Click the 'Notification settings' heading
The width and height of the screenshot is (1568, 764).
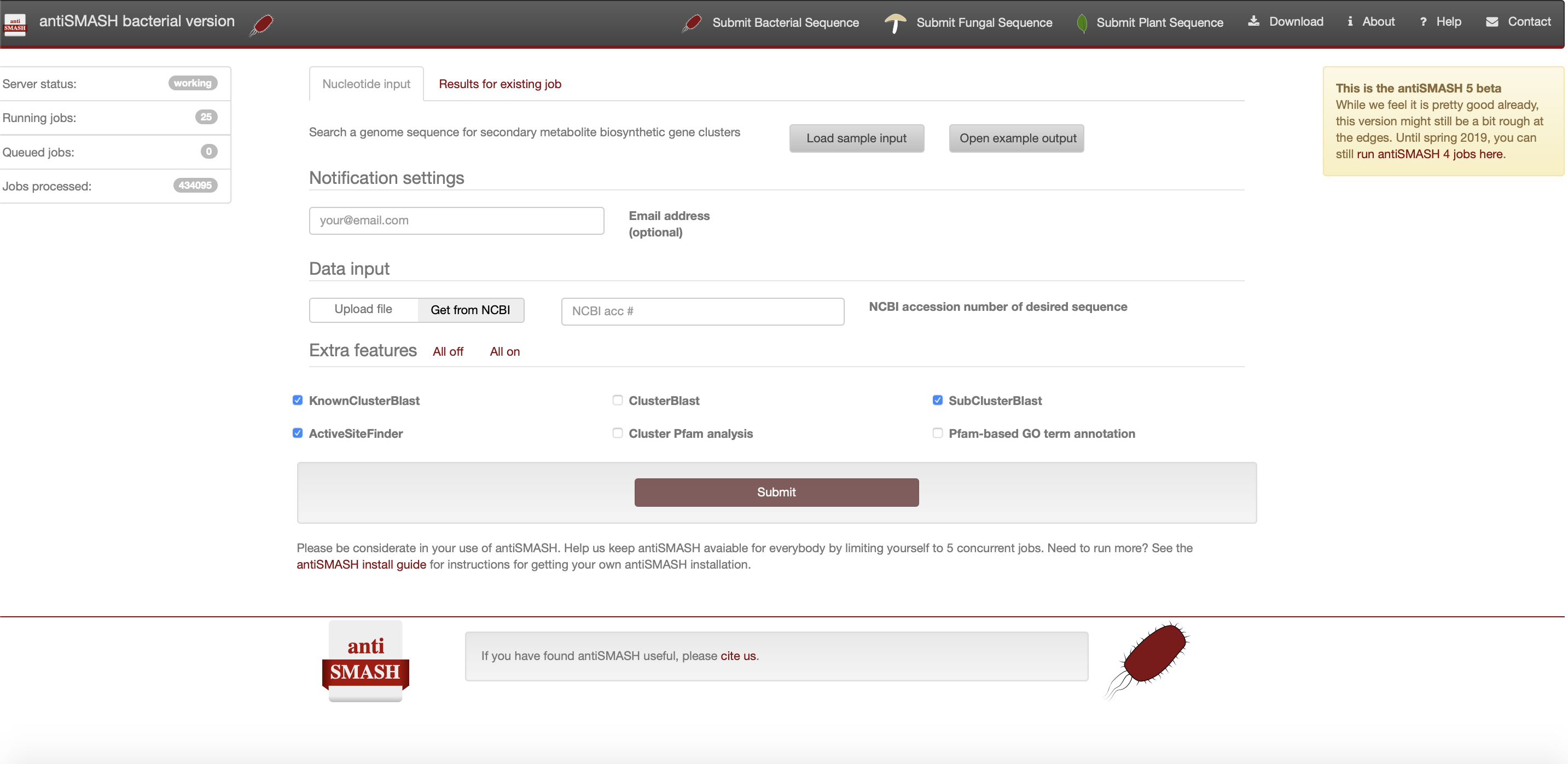pos(386,178)
